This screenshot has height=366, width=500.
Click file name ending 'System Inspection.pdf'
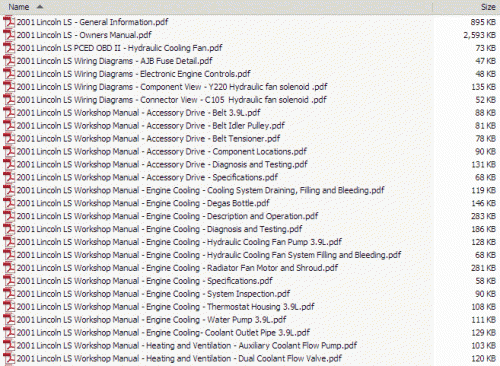pos(153,294)
